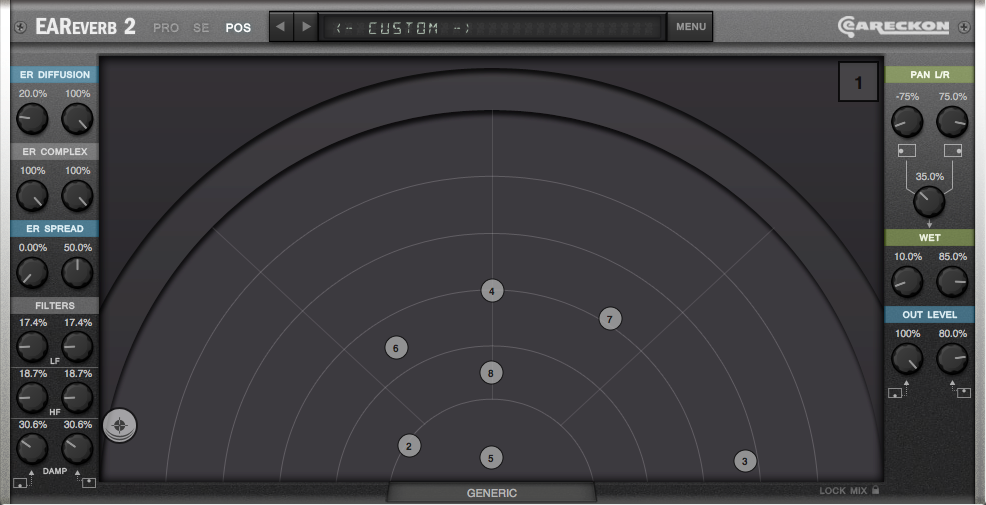The image size is (986, 505).
Task: Click the WET section header
Action: coord(929,238)
